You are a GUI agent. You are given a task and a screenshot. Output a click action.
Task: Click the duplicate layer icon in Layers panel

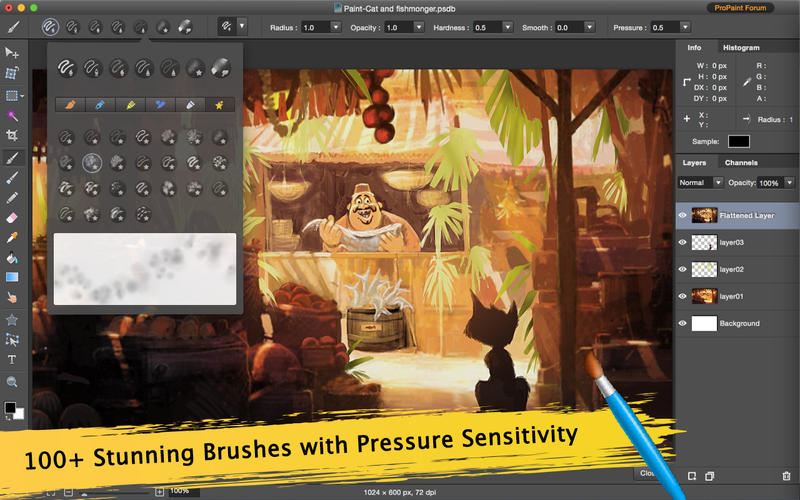click(710, 476)
